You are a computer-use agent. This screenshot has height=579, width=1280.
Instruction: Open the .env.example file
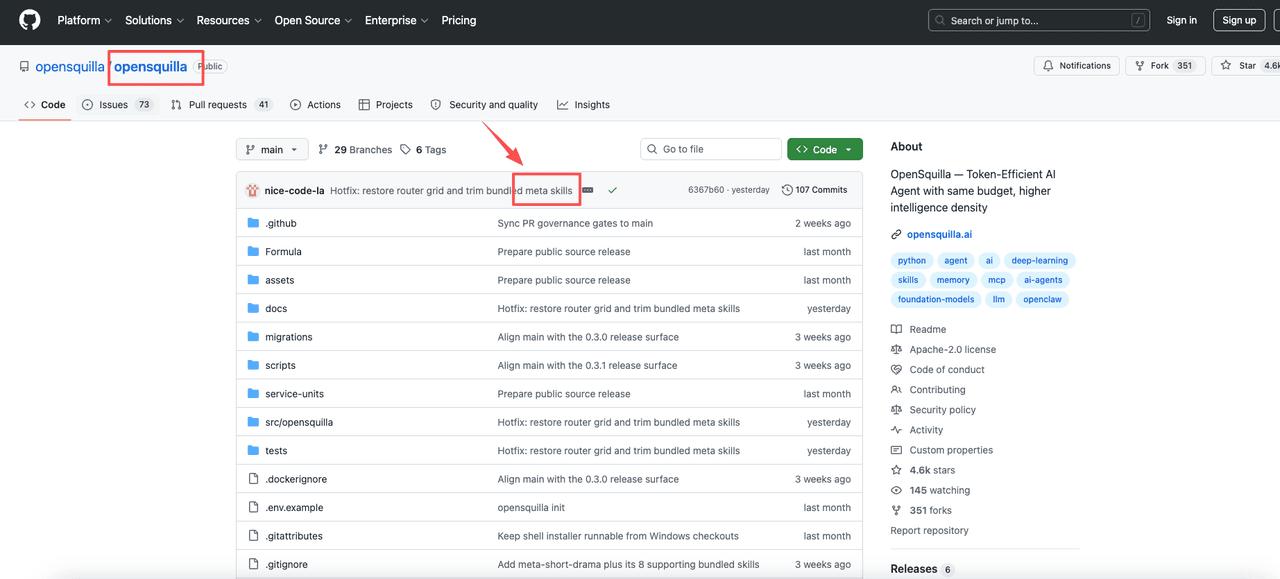pyautogui.click(x=294, y=508)
